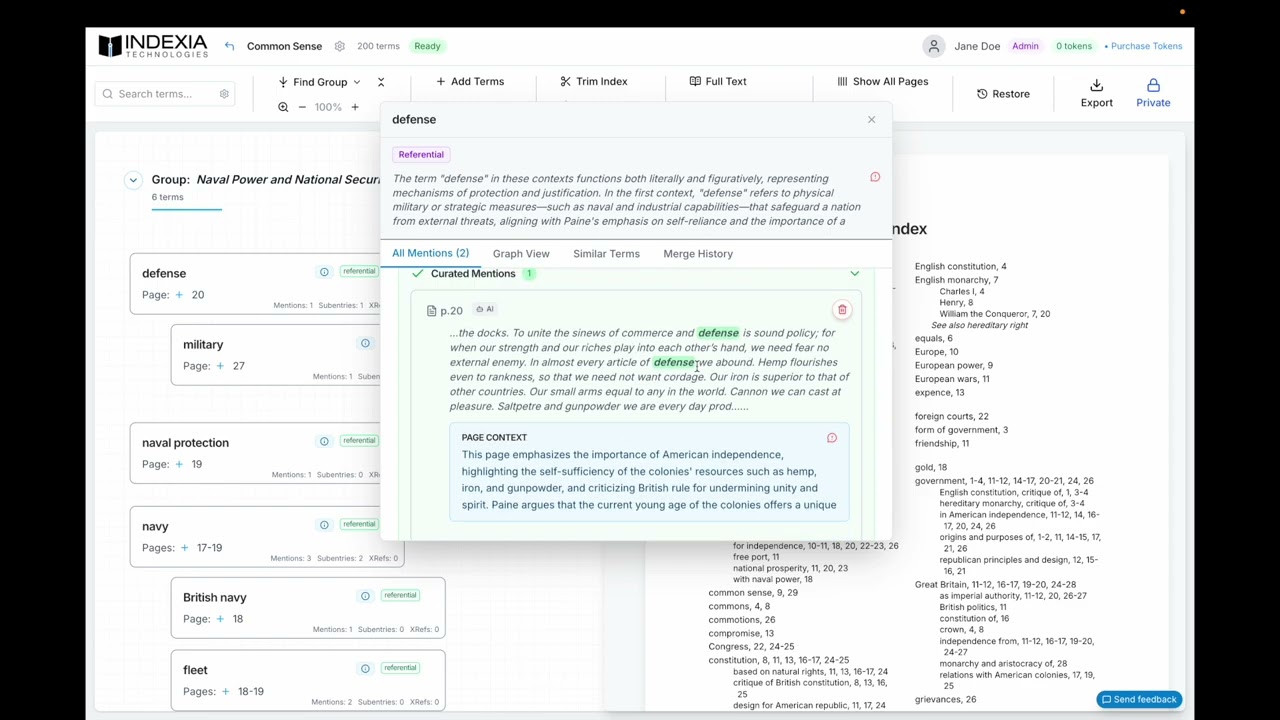Add a page to defense with plus icon
The width and height of the screenshot is (1280, 720).
(179, 295)
